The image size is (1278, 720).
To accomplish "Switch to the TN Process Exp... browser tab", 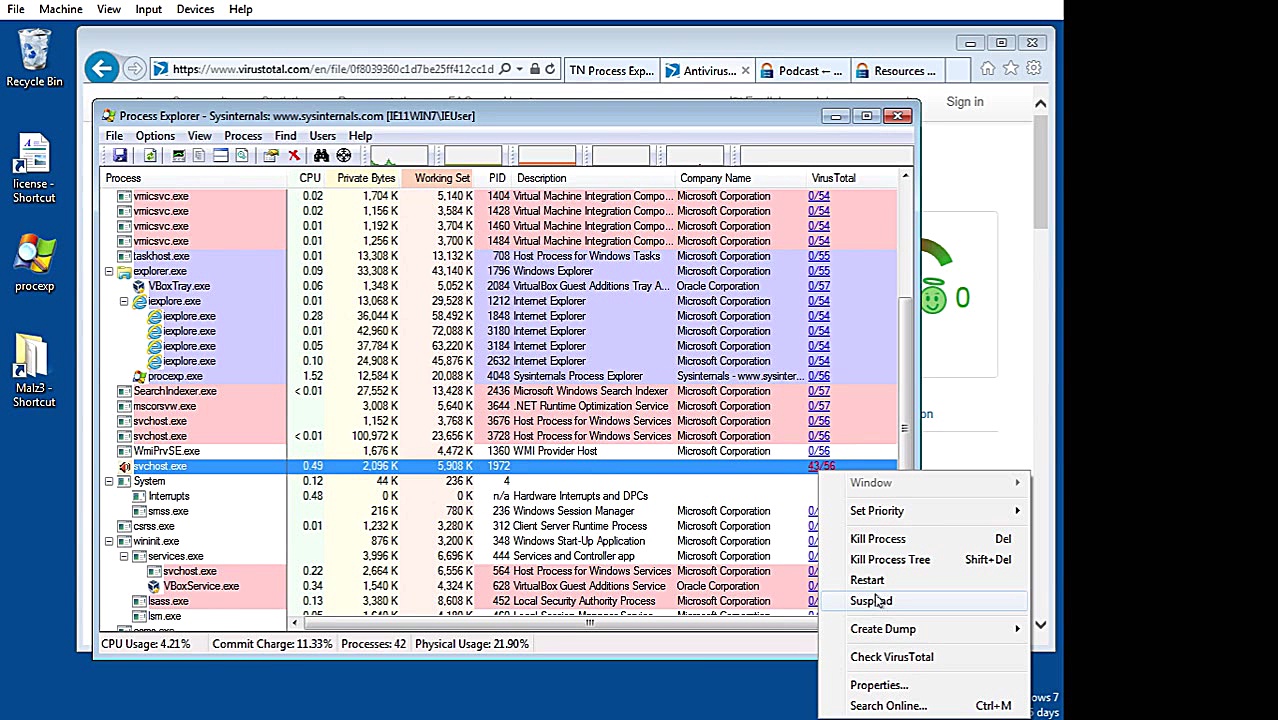I will [x=611, y=71].
